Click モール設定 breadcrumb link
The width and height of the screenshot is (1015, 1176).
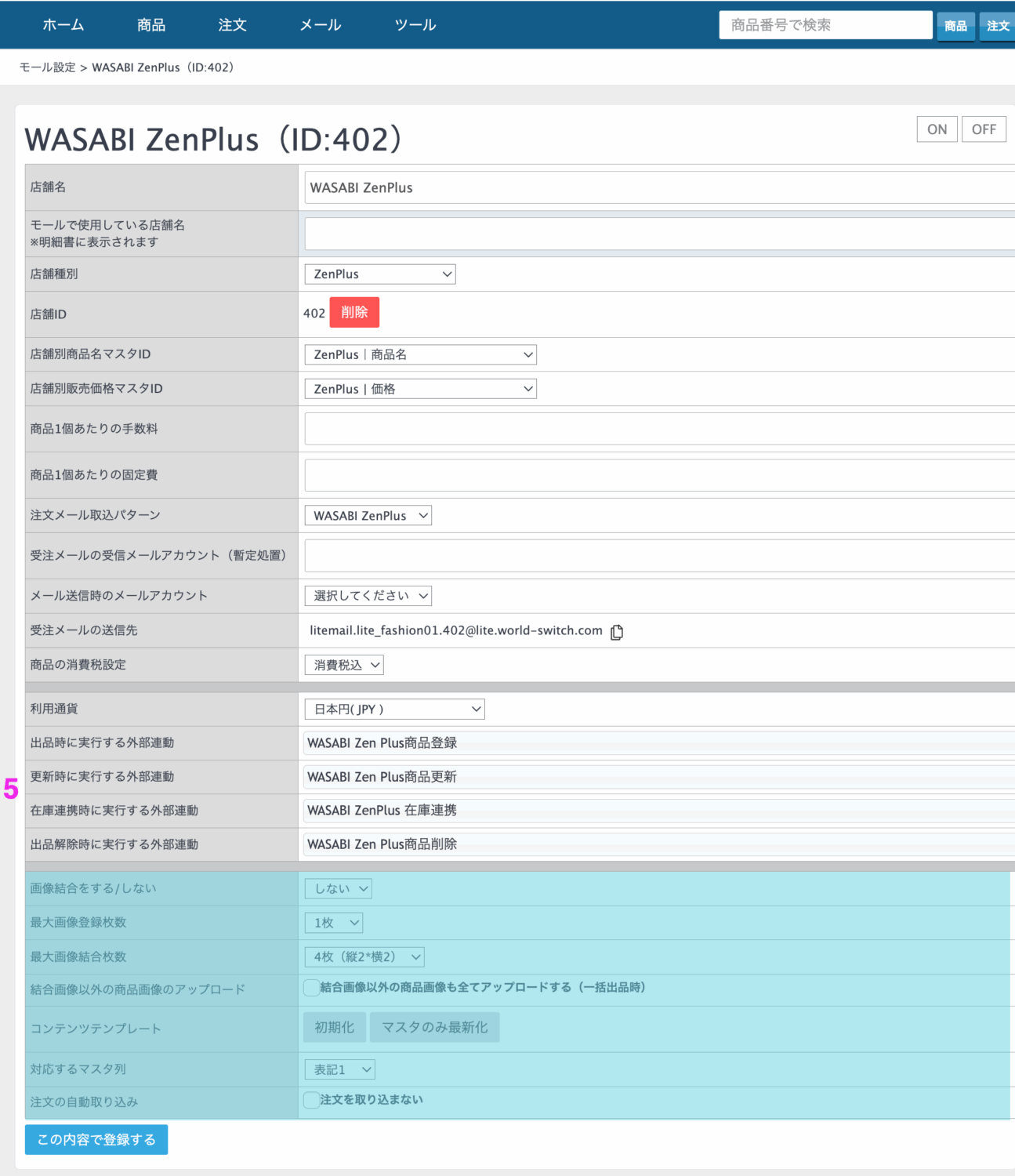48,67
